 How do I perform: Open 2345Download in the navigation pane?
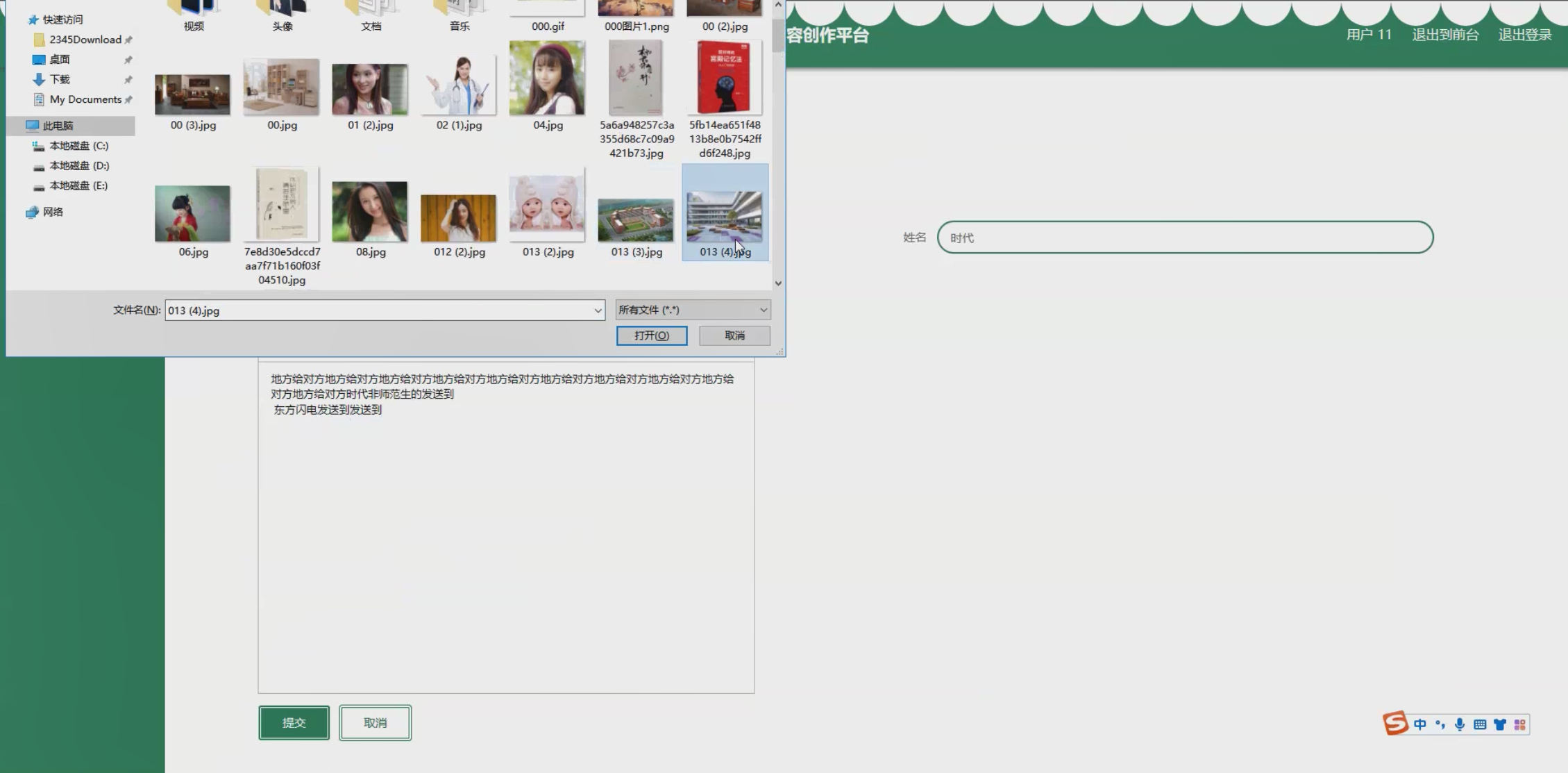85,40
